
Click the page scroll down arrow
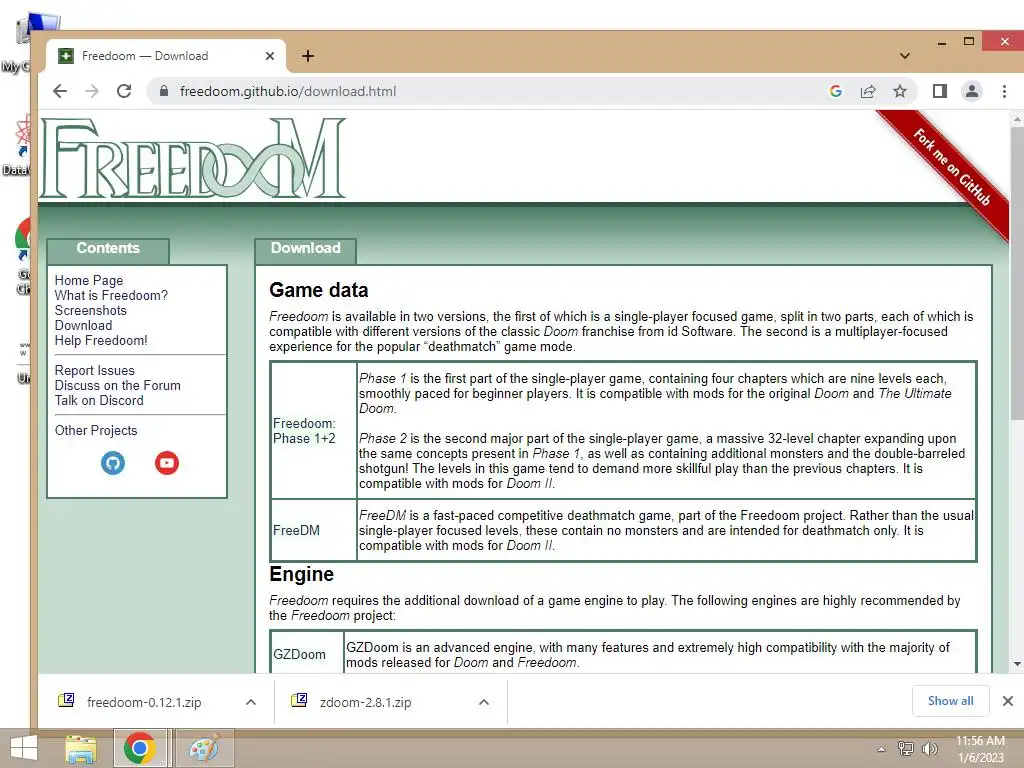click(1017, 664)
